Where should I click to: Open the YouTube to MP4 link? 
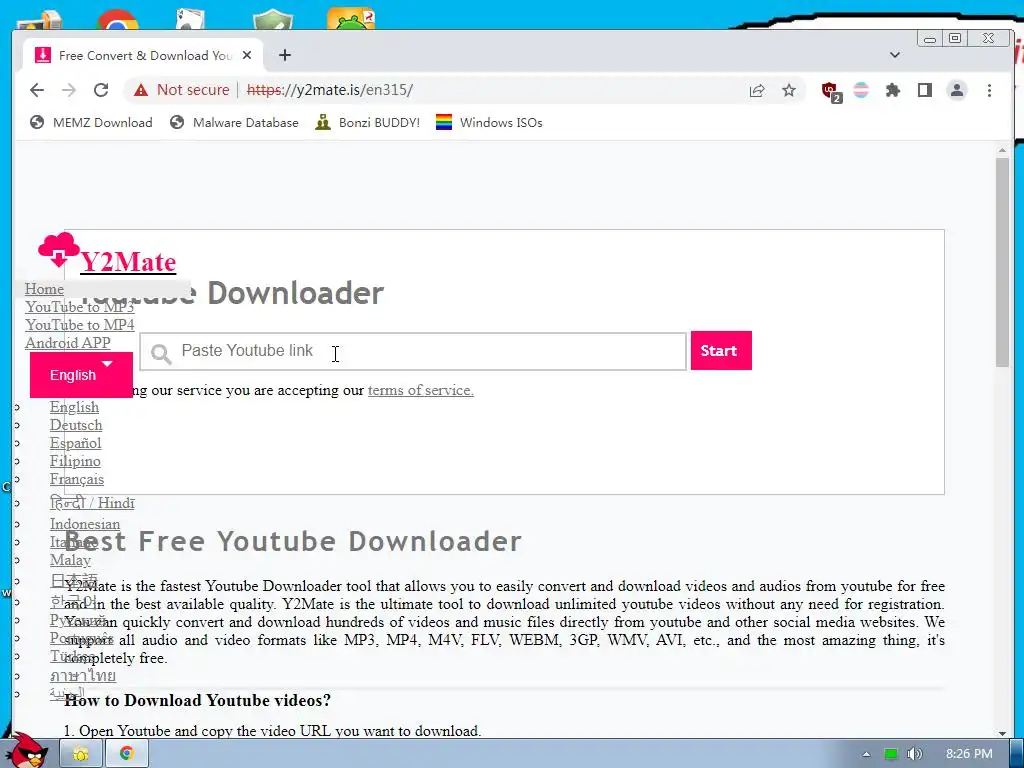[80, 325]
